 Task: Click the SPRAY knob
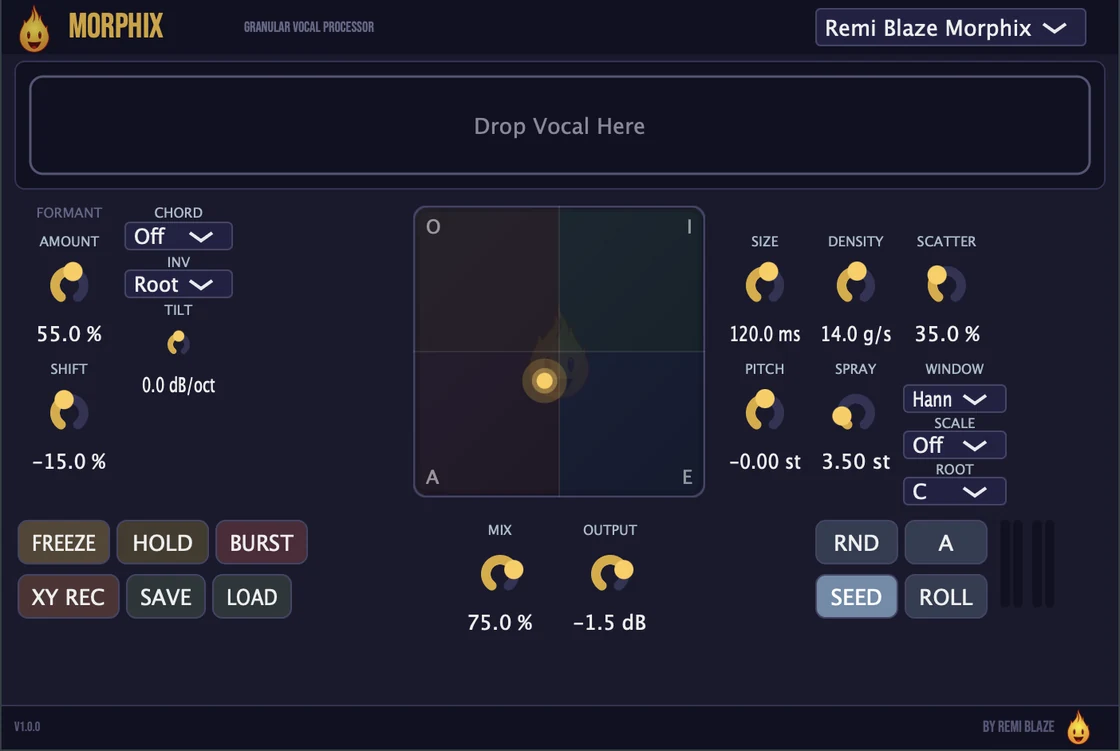854,412
